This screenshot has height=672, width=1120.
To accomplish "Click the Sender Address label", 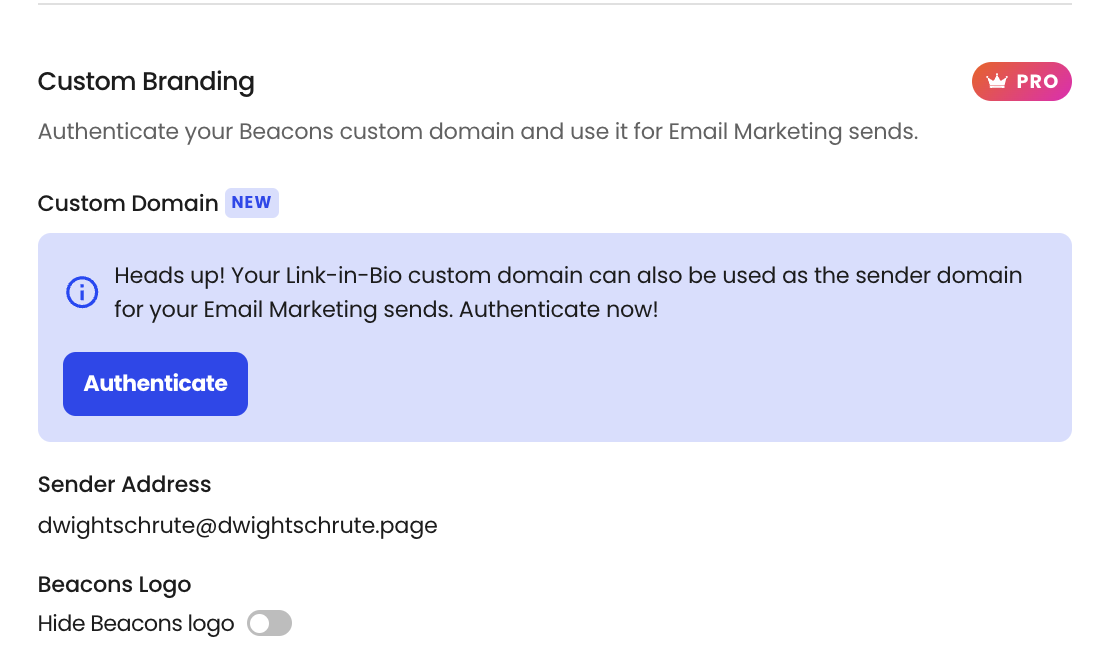I will click(x=124, y=485).
